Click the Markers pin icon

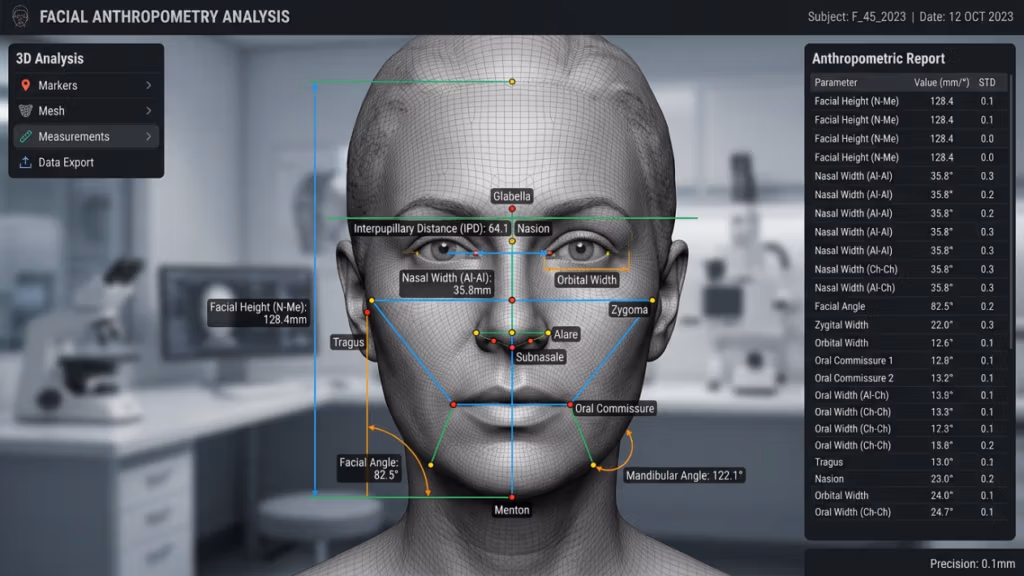tap(25, 86)
